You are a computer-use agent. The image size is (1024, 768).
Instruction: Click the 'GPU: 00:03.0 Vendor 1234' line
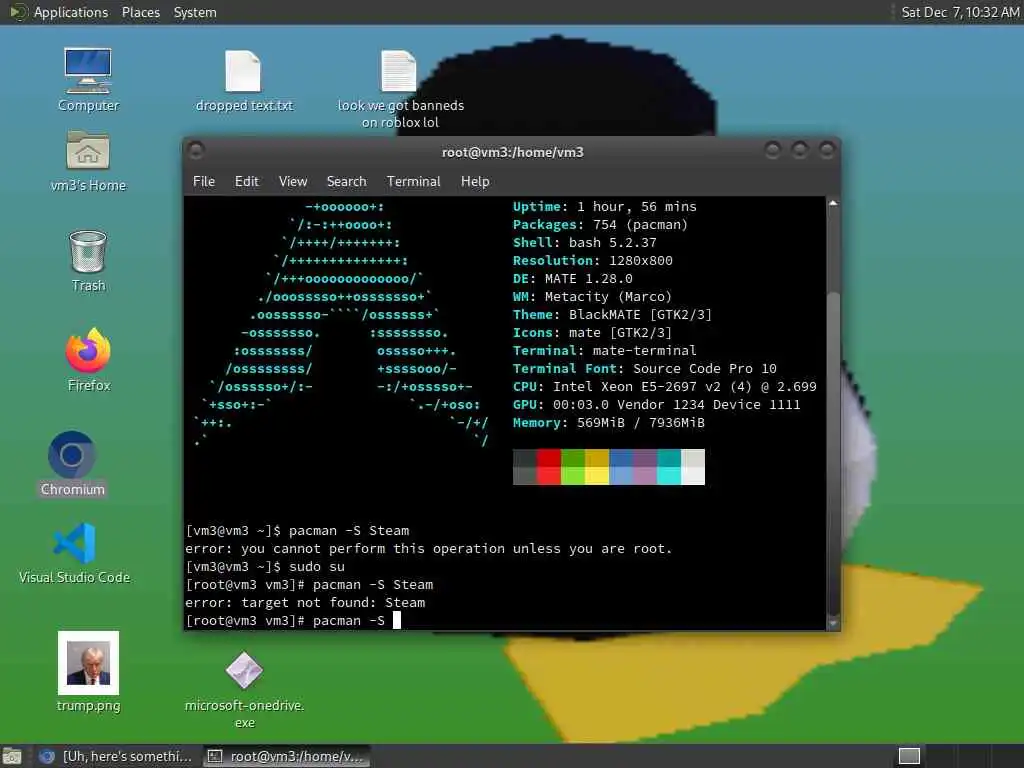tap(656, 405)
